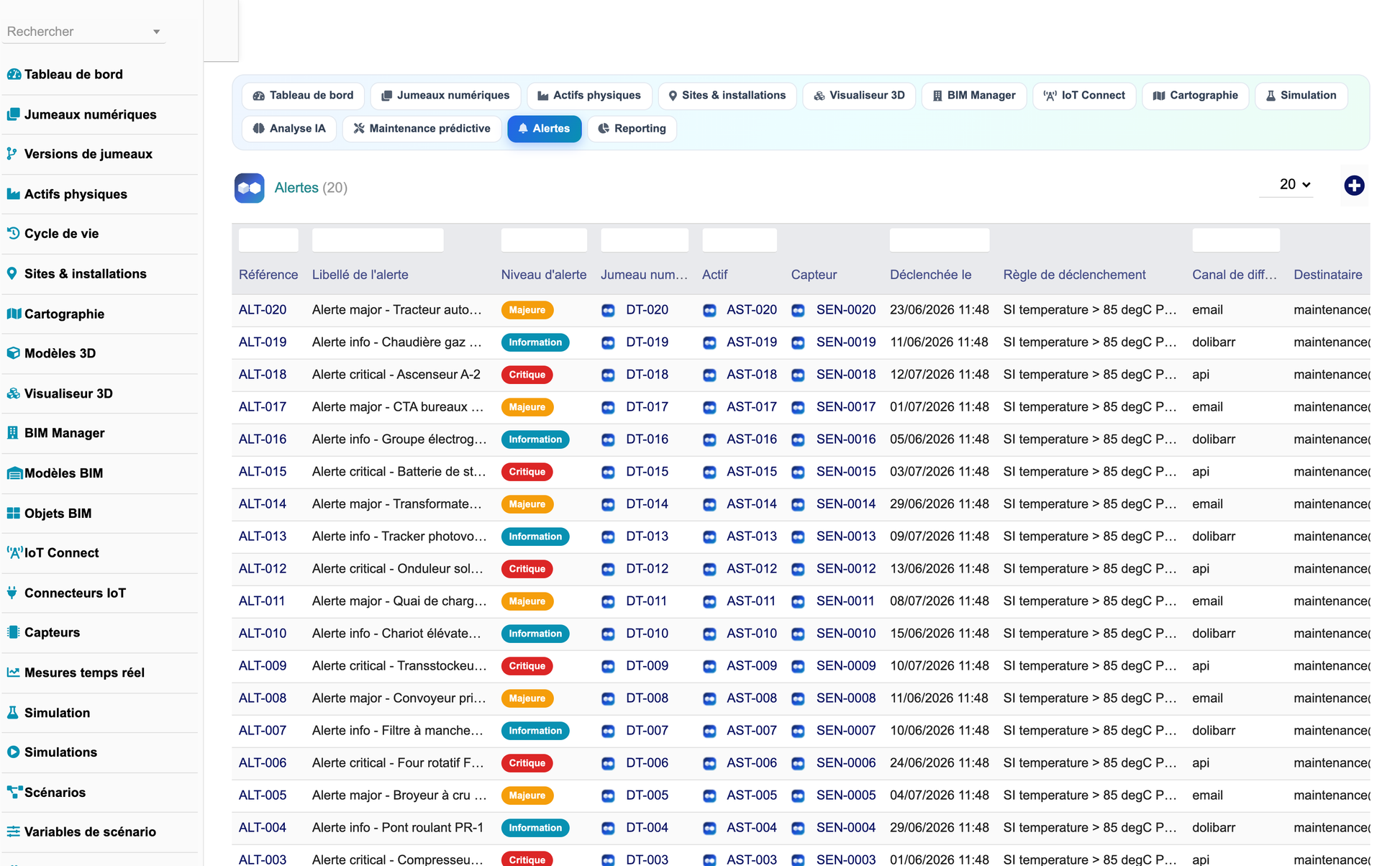Sort by the Libellé de l'alerte header
The width and height of the screenshot is (1400, 866).
pos(360,275)
